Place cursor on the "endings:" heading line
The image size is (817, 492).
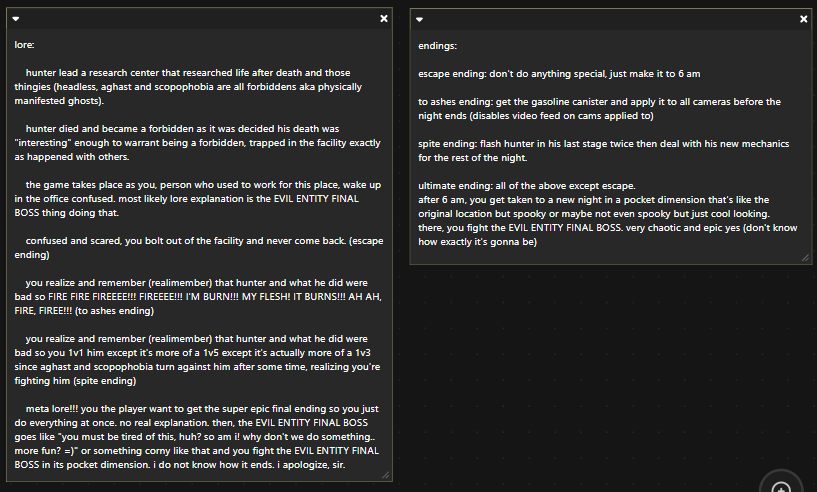click(438, 45)
